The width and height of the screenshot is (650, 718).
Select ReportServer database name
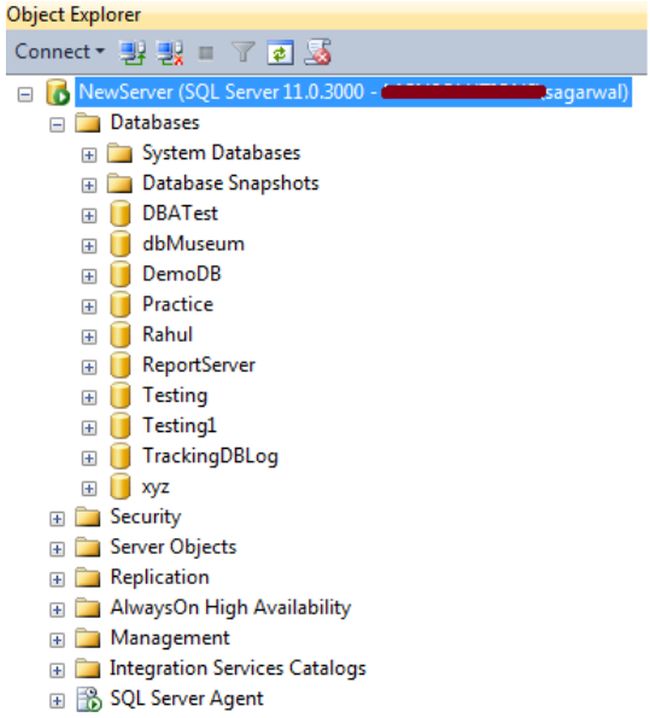199,365
